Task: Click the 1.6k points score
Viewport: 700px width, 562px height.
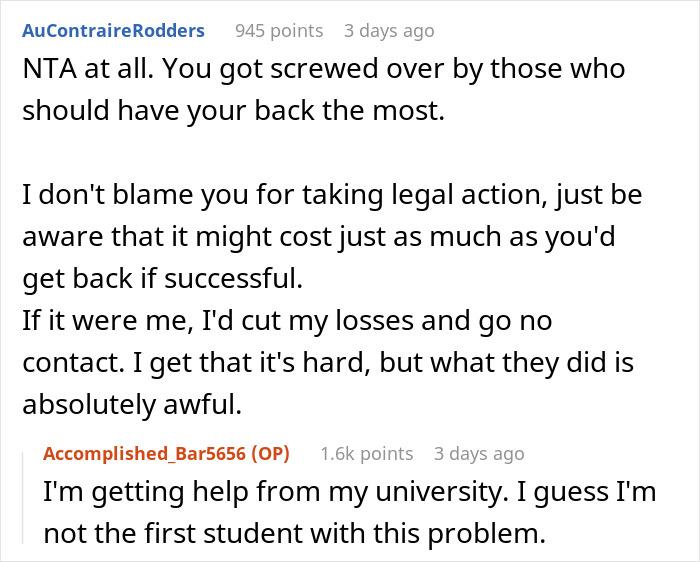Action: [x=367, y=454]
